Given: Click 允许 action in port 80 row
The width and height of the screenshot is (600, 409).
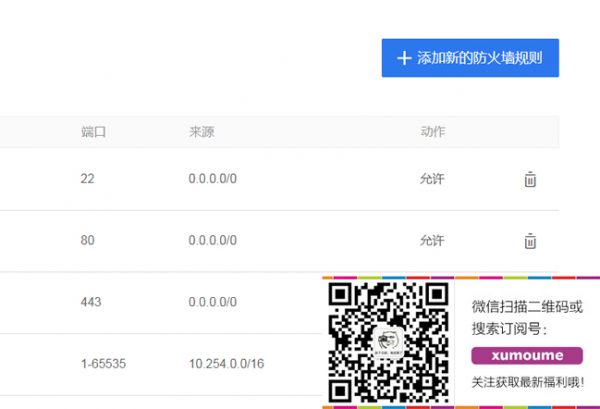Looking at the screenshot, I should point(432,241).
